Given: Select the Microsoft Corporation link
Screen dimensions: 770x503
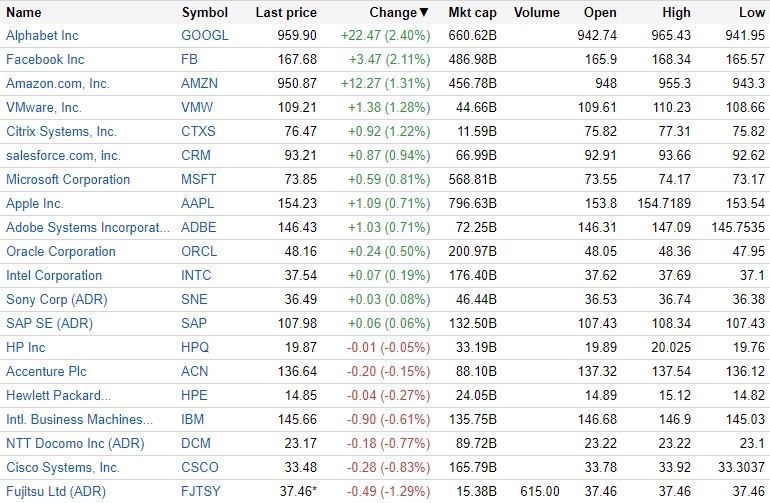Looking at the screenshot, I should point(68,179).
